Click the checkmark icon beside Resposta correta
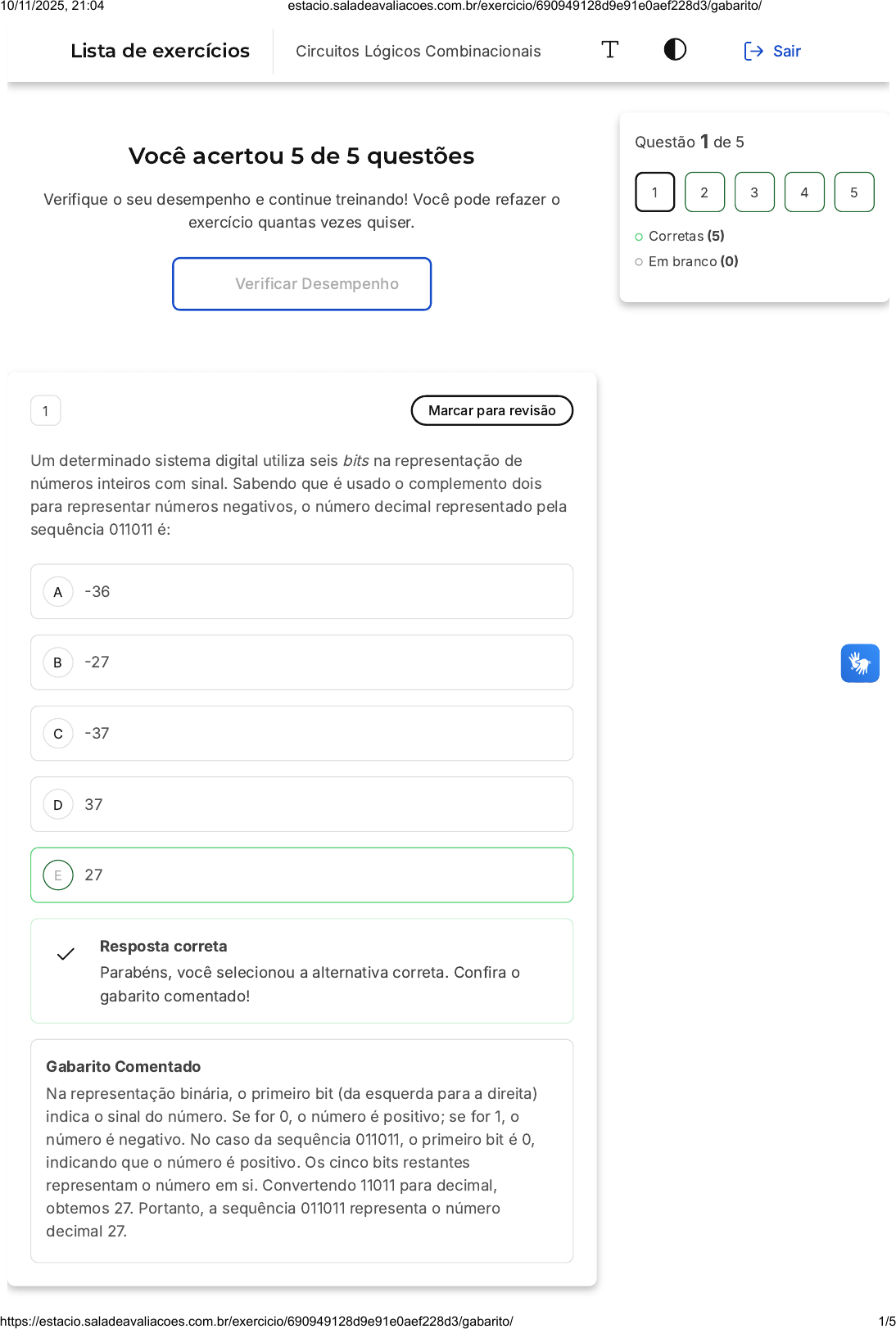 coord(66,954)
